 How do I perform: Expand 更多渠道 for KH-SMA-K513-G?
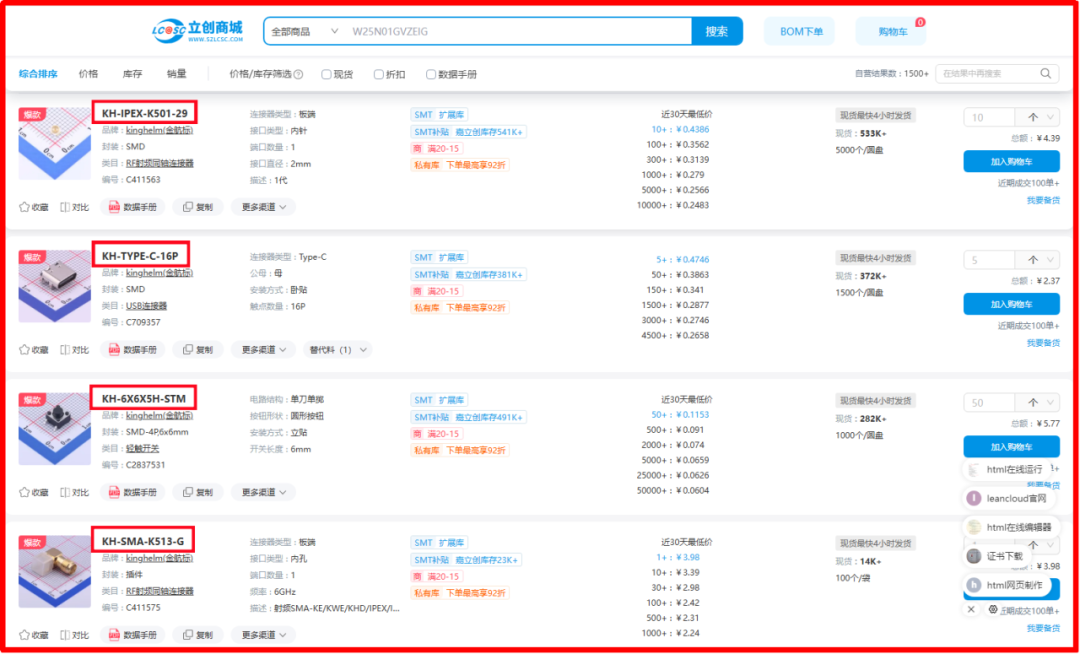(x=263, y=635)
